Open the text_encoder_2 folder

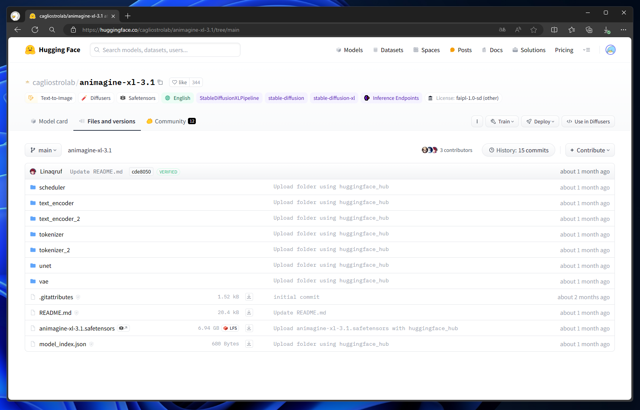coord(59,219)
